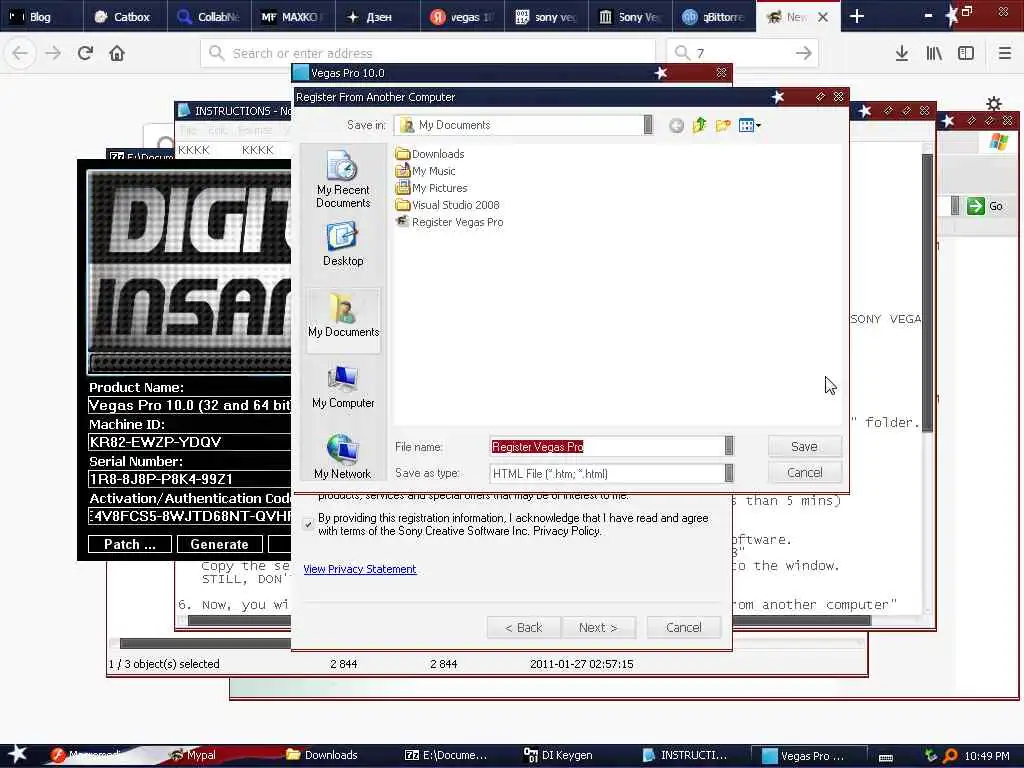
Task: Switch to the qBittorrent tab
Action: pyautogui.click(x=714, y=16)
